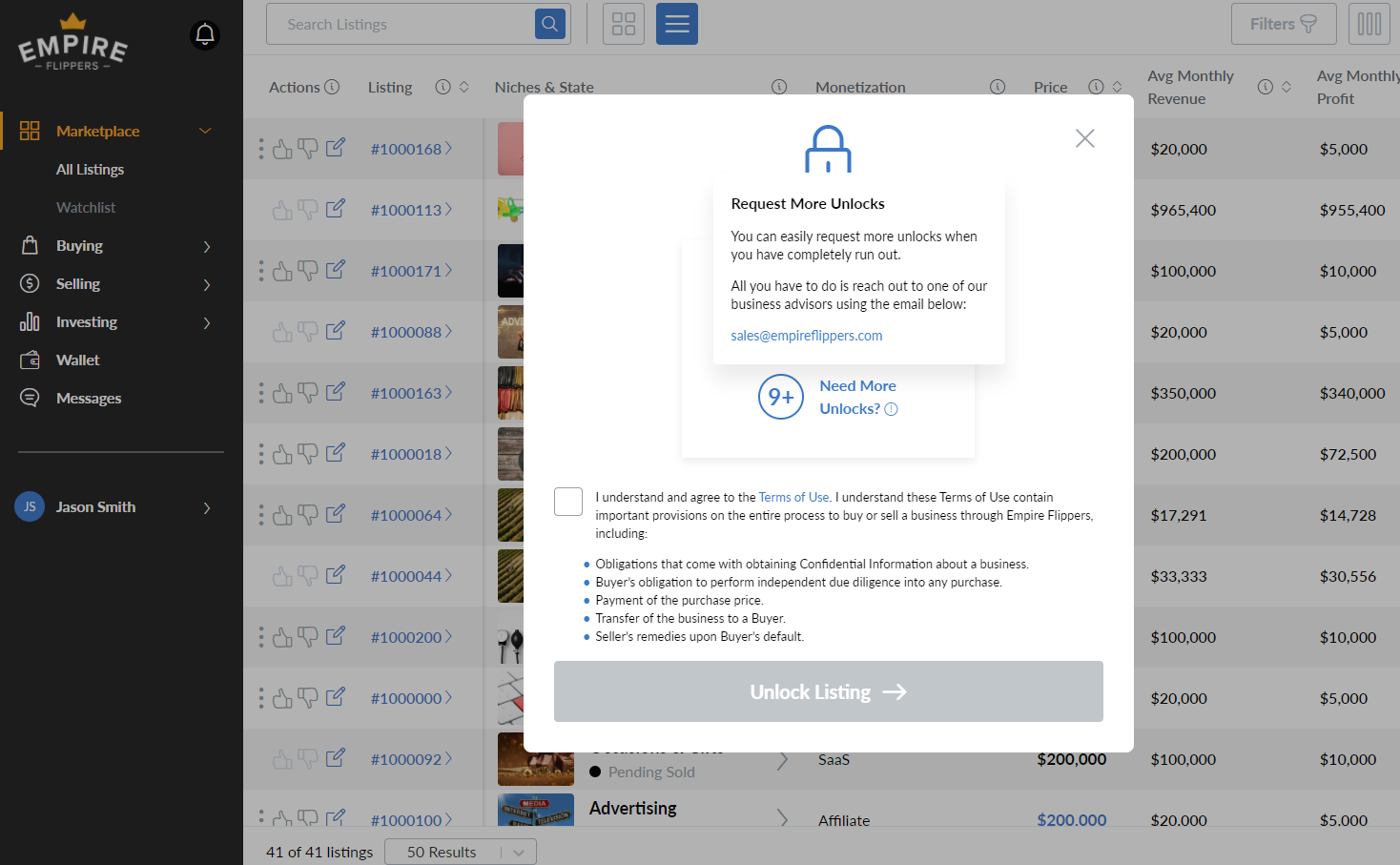This screenshot has width=1400, height=865.
Task: Select the Marketplace sidebar item
Action: click(x=97, y=131)
